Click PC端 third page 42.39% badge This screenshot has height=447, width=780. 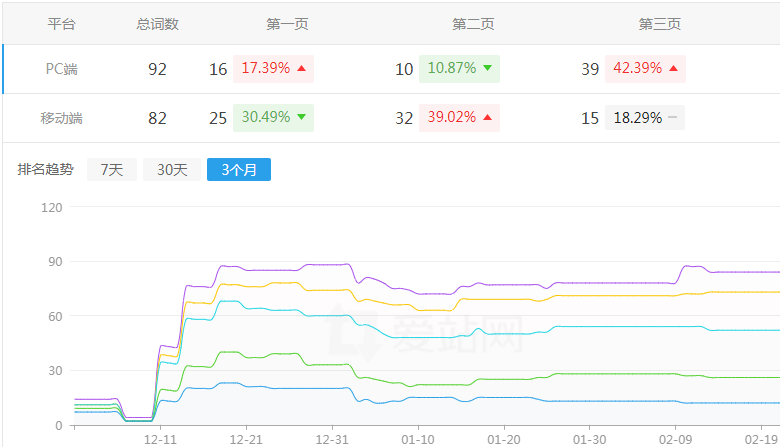(x=645, y=69)
